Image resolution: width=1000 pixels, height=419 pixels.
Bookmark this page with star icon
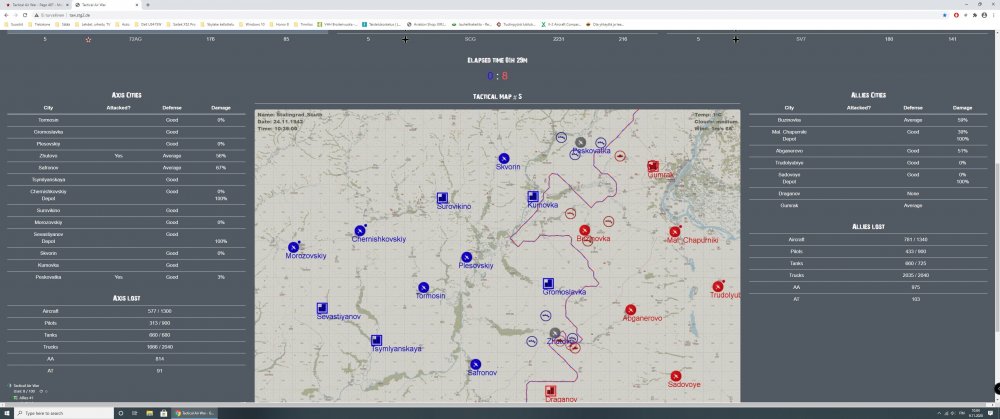tap(944, 15)
